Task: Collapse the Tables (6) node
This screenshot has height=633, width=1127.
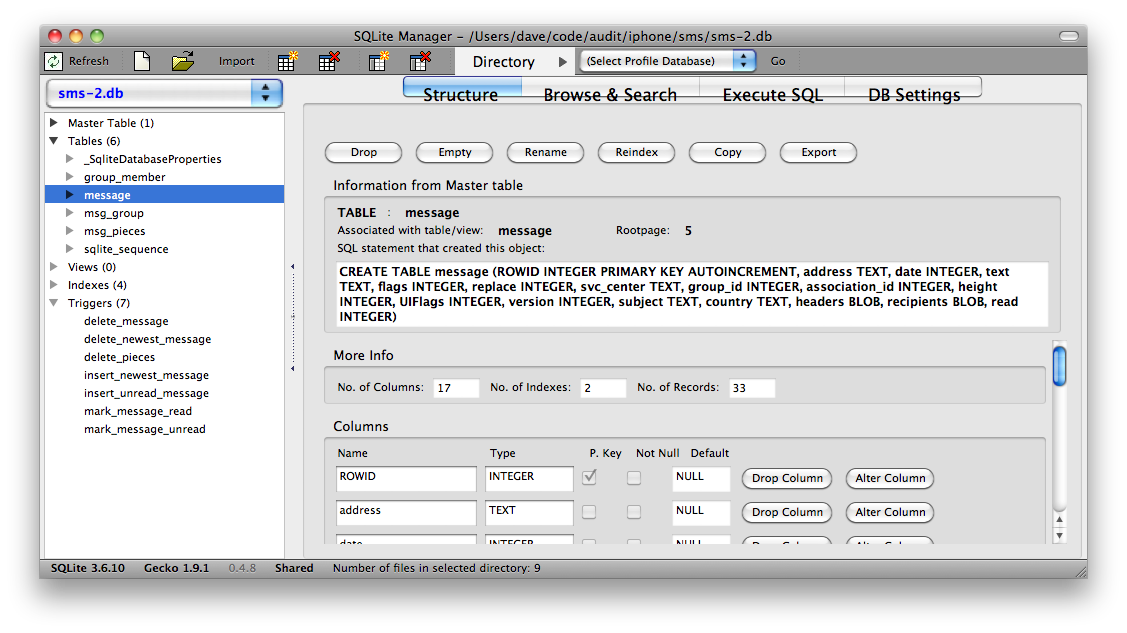Action: pos(54,141)
